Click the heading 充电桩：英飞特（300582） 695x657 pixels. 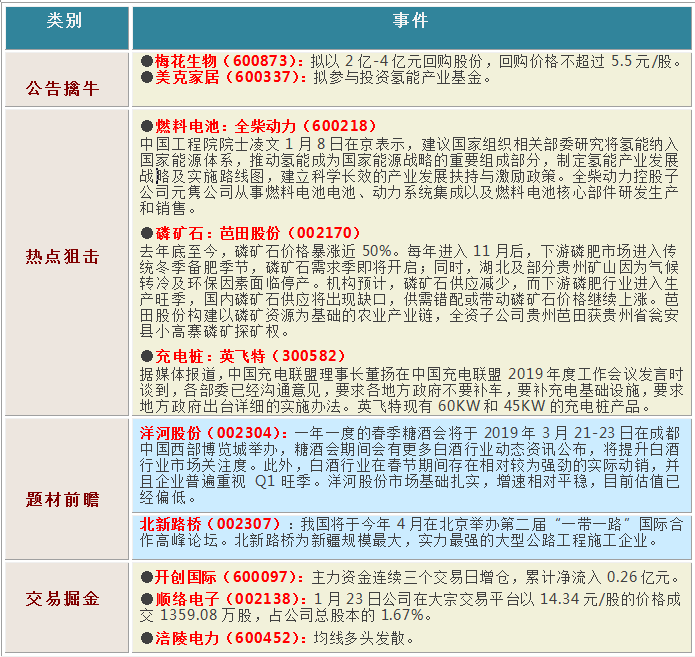point(250,356)
